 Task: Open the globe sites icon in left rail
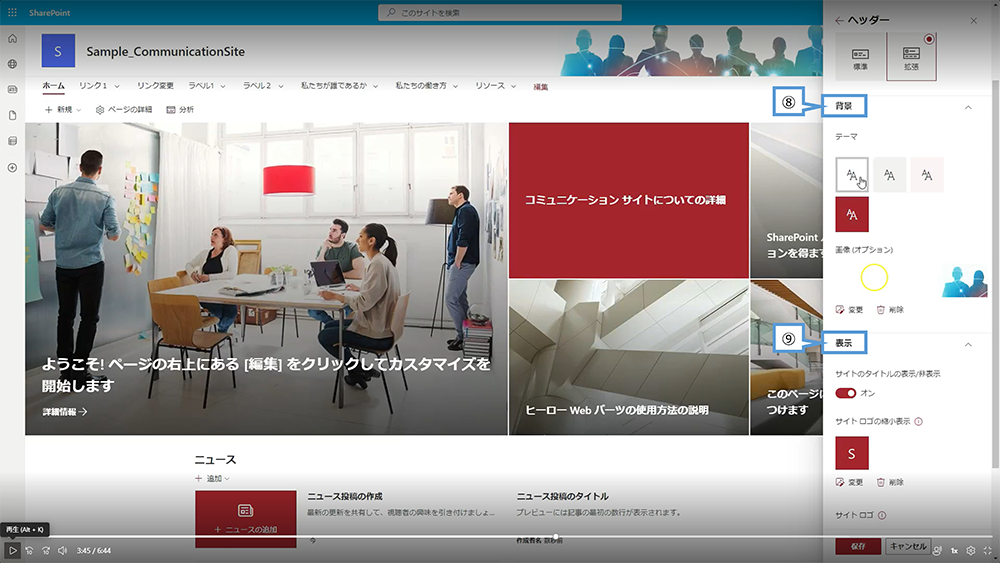[12, 64]
